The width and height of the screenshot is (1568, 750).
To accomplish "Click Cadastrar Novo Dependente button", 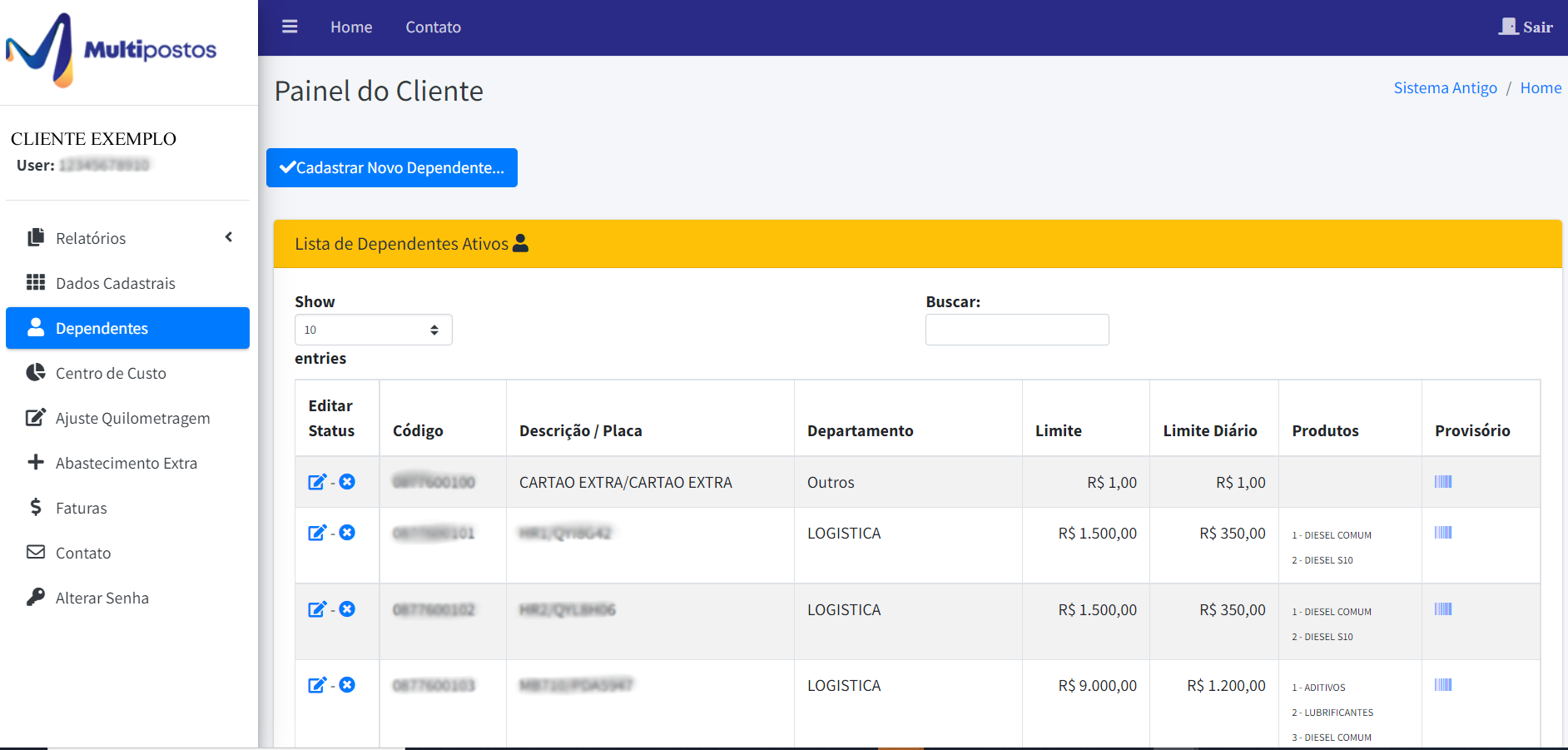I will click(392, 167).
